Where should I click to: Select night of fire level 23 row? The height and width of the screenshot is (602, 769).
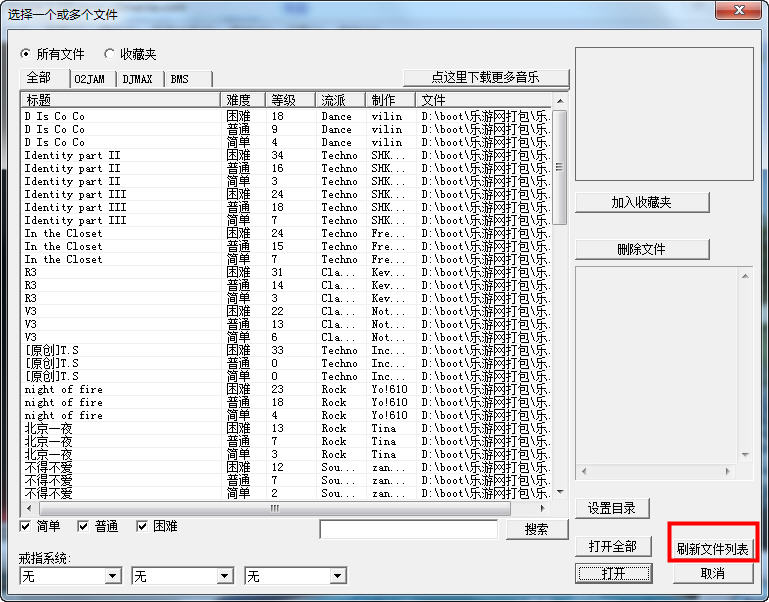coord(287,389)
